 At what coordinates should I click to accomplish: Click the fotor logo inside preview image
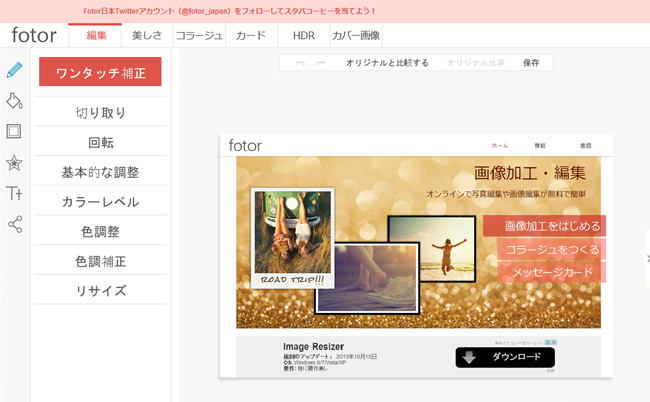(x=245, y=145)
